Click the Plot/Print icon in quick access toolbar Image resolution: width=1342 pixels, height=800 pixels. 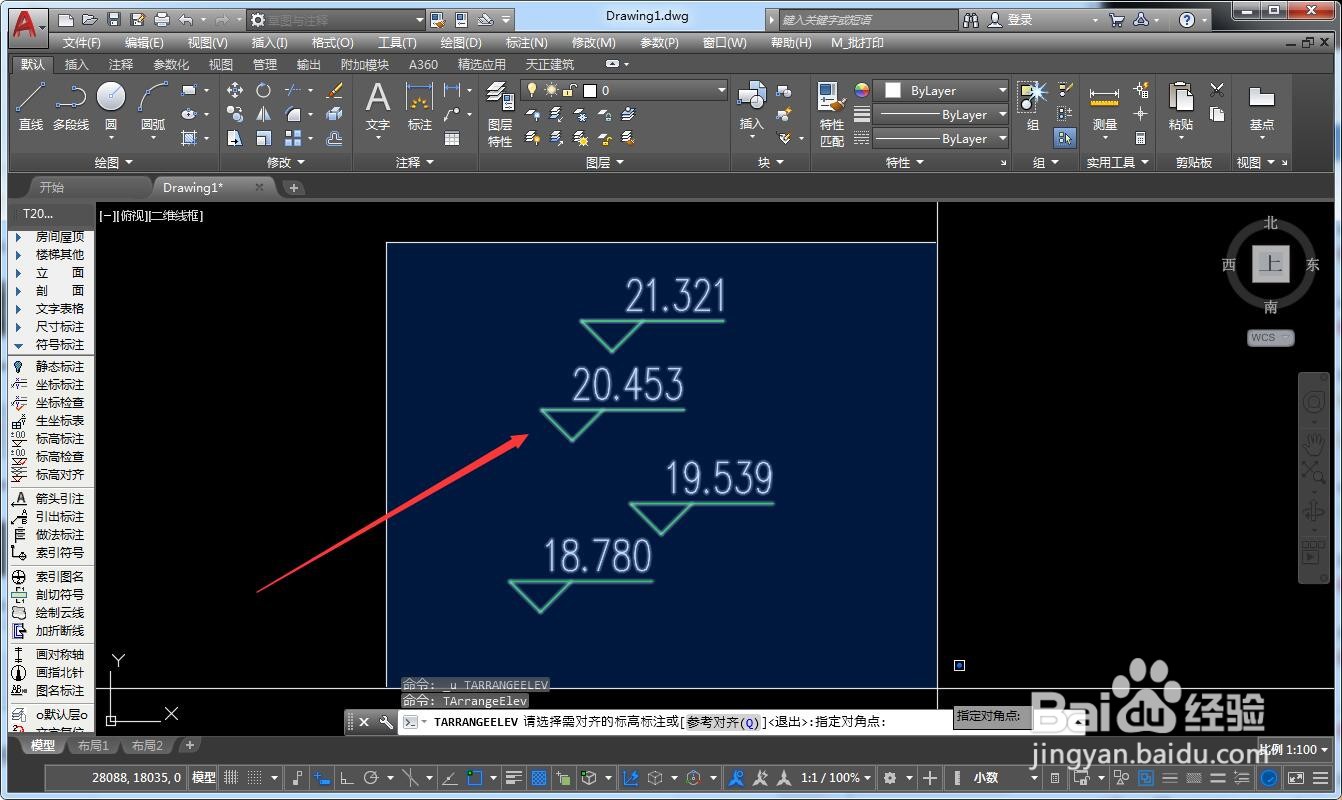pyautogui.click(x=162, y=19)
